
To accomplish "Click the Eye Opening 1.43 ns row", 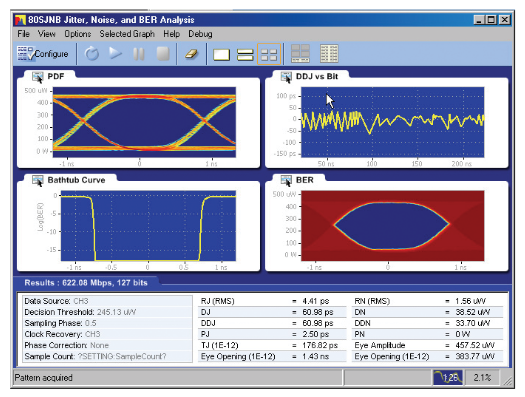I will click(x=272, y=356).
